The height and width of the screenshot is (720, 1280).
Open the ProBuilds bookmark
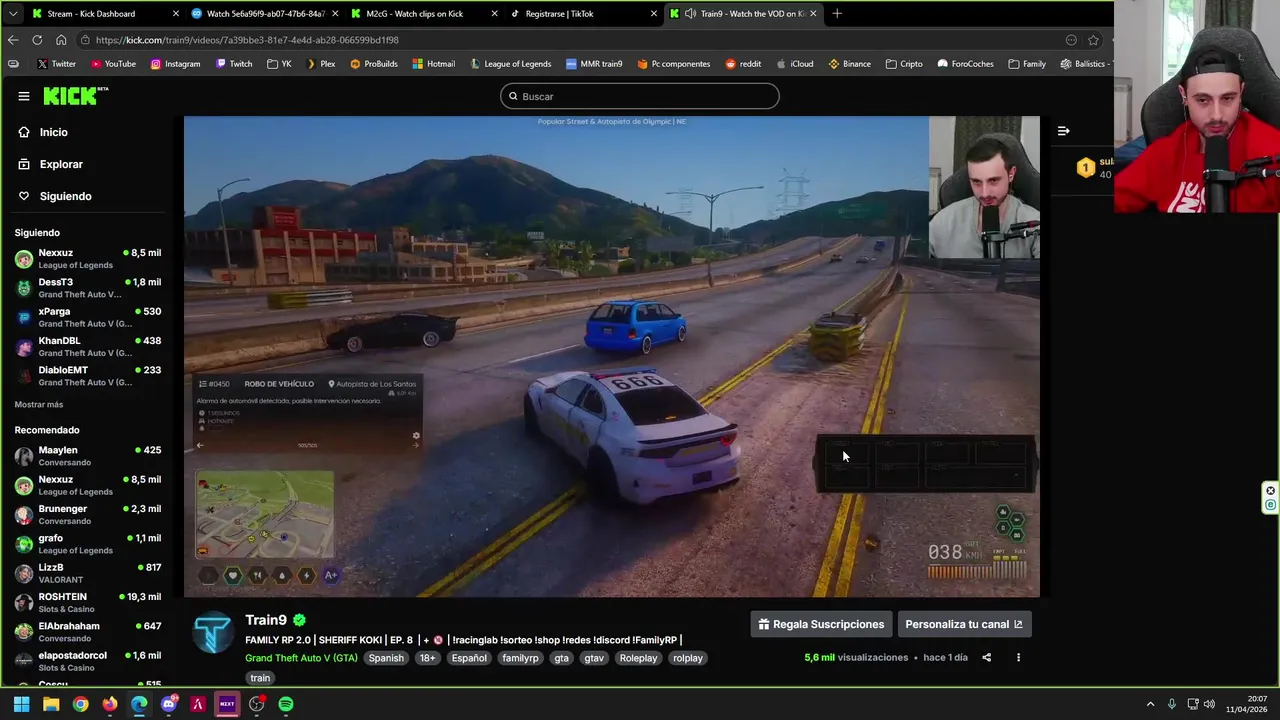(x=373, y=64)
